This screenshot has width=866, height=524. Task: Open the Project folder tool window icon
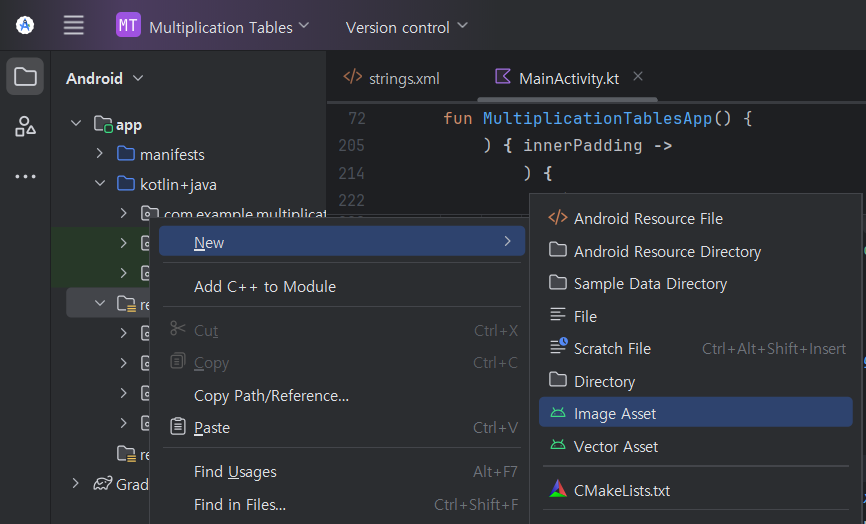25,77
